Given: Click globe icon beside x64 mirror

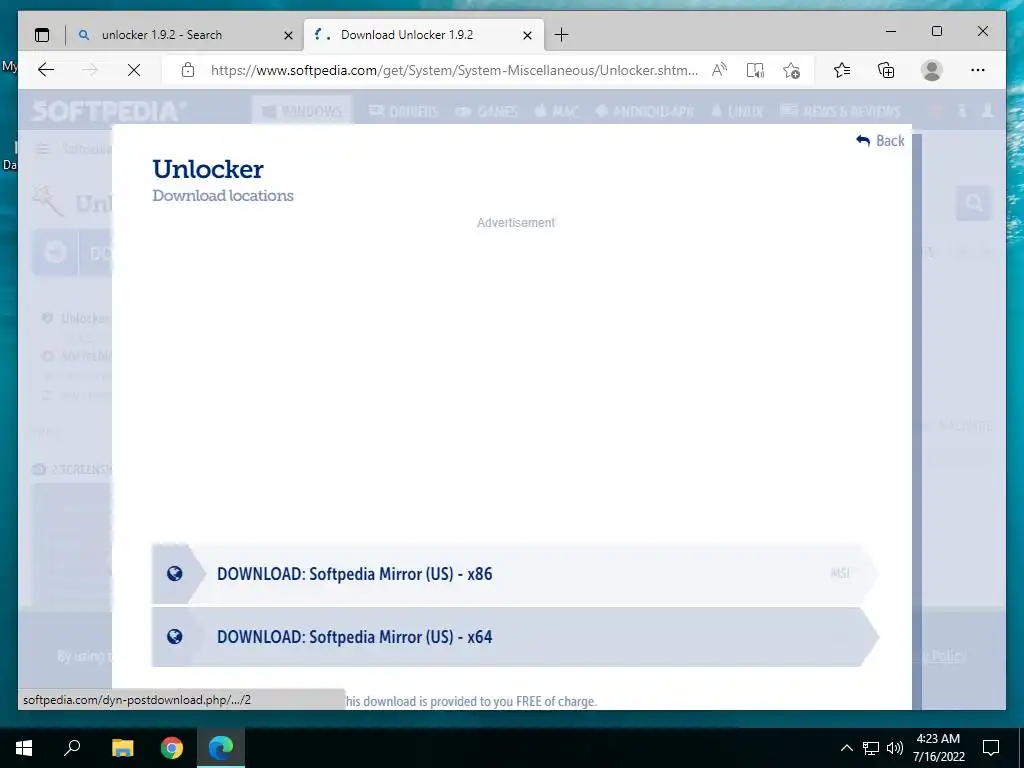Looking at the screenshot, I should click(x=174, y=637).
